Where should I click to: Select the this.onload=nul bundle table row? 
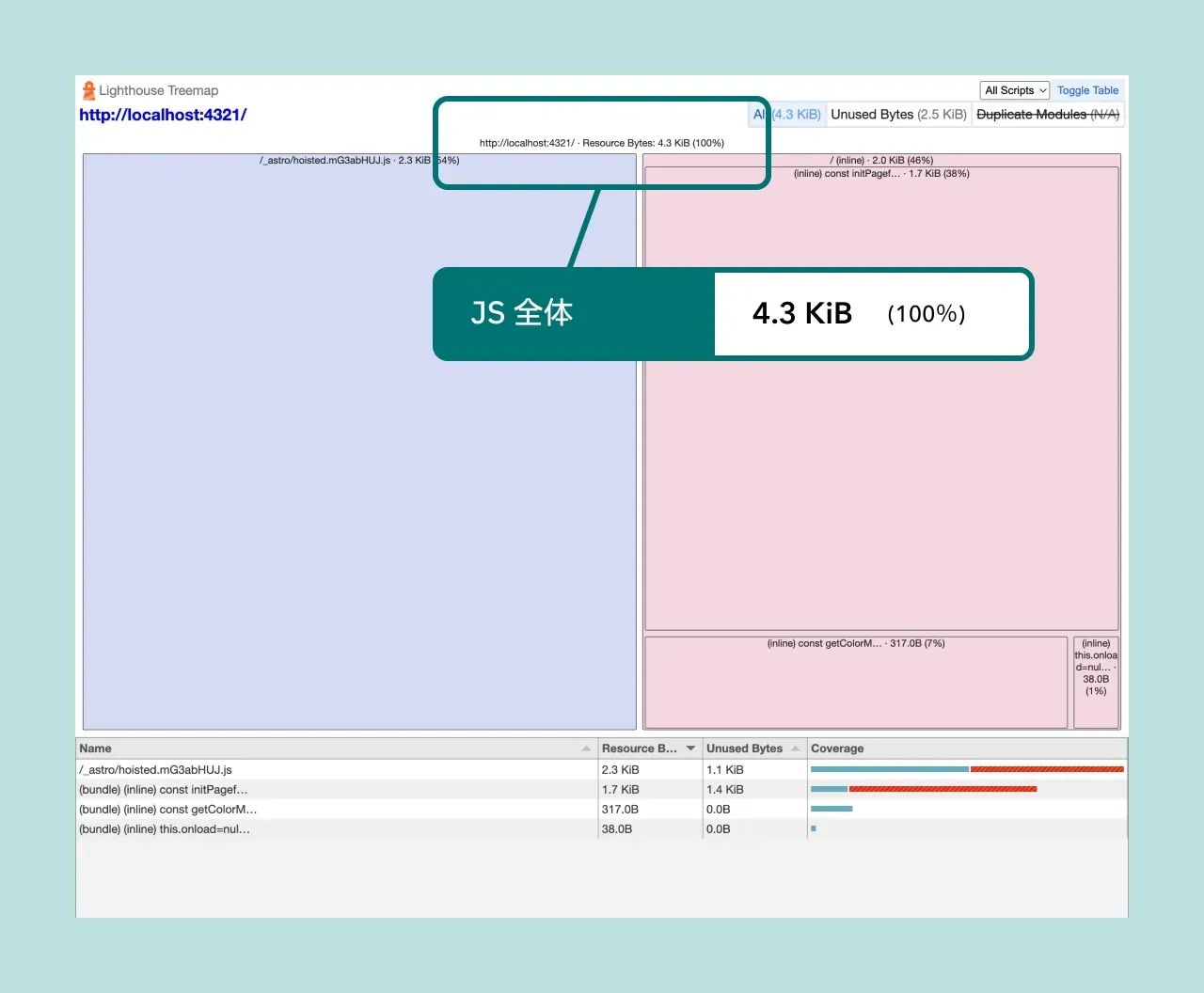tap(165, 829)
